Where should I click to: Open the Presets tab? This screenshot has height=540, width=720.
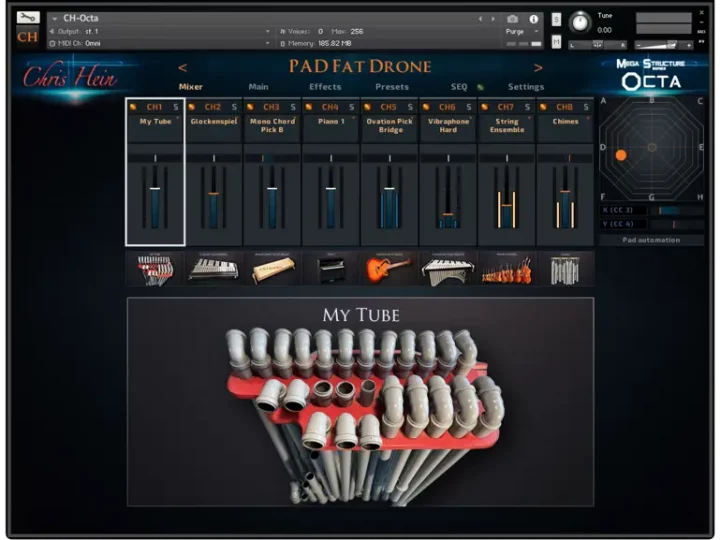pos(391,87)
